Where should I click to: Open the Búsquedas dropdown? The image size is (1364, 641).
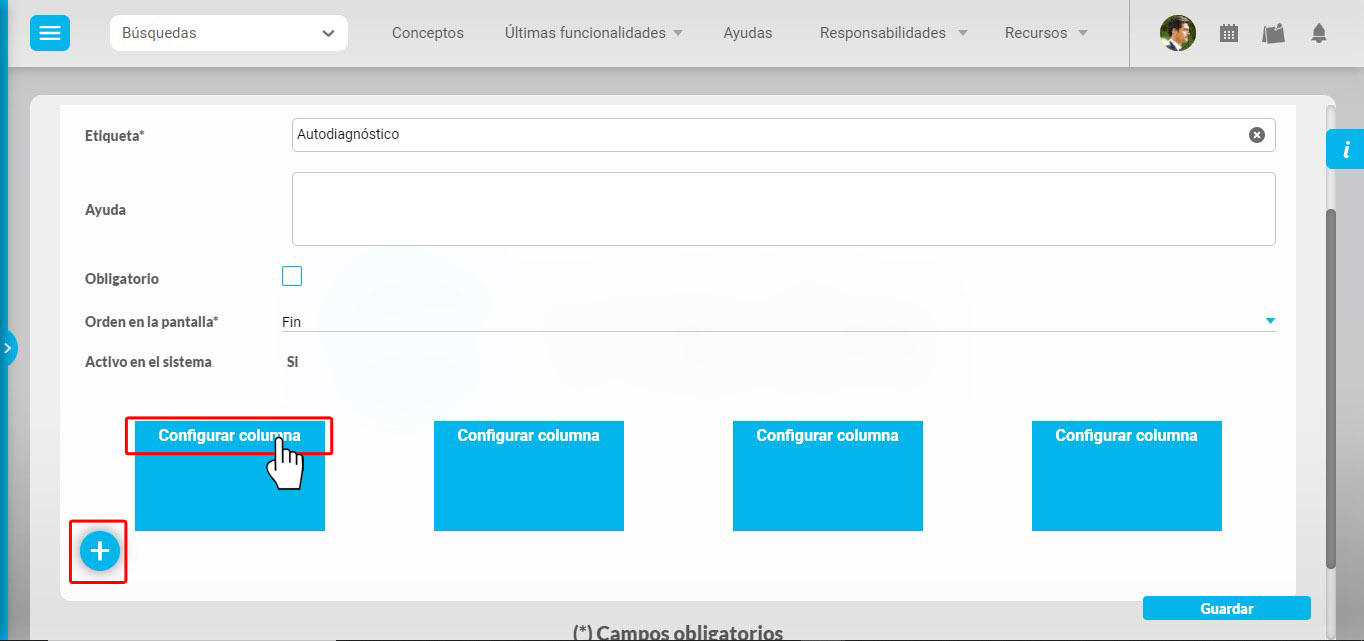point(229,33)
